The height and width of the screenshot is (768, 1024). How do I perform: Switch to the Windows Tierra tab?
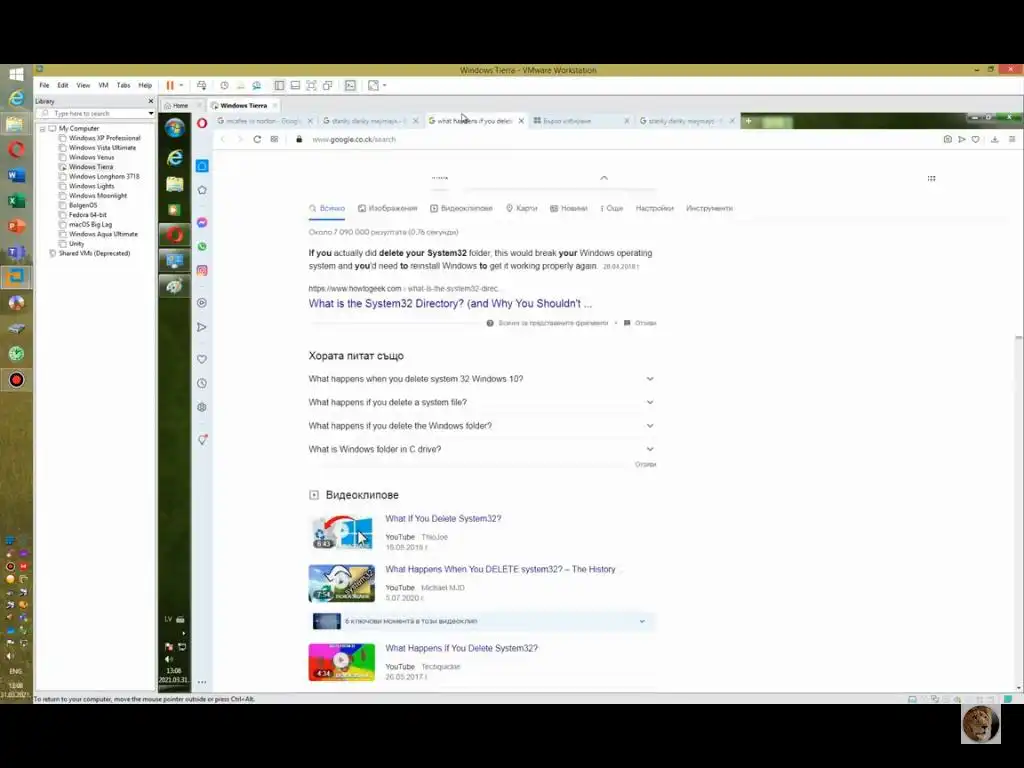click(x=243, y=106)
